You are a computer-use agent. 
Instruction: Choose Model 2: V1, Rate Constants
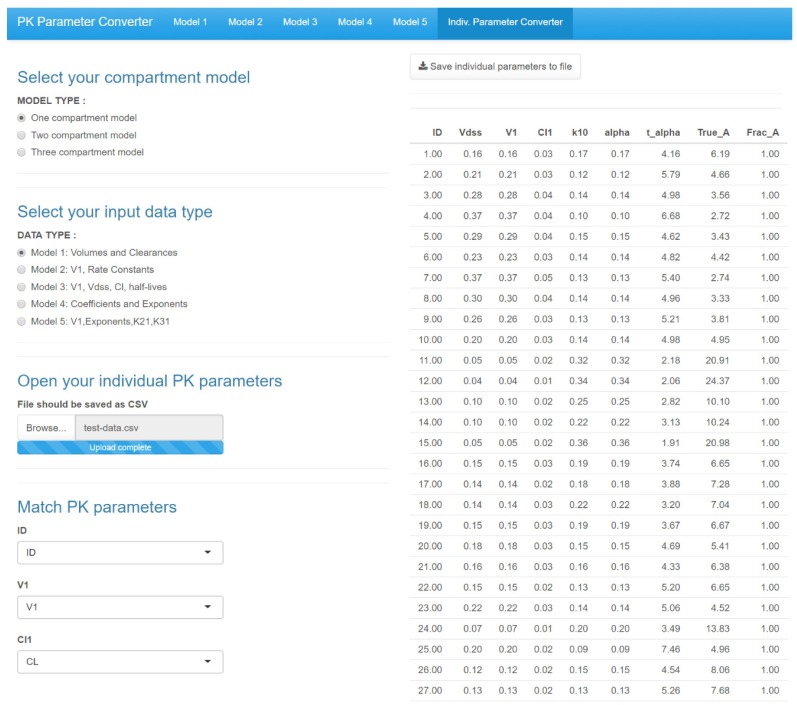(x=22, y=270)
